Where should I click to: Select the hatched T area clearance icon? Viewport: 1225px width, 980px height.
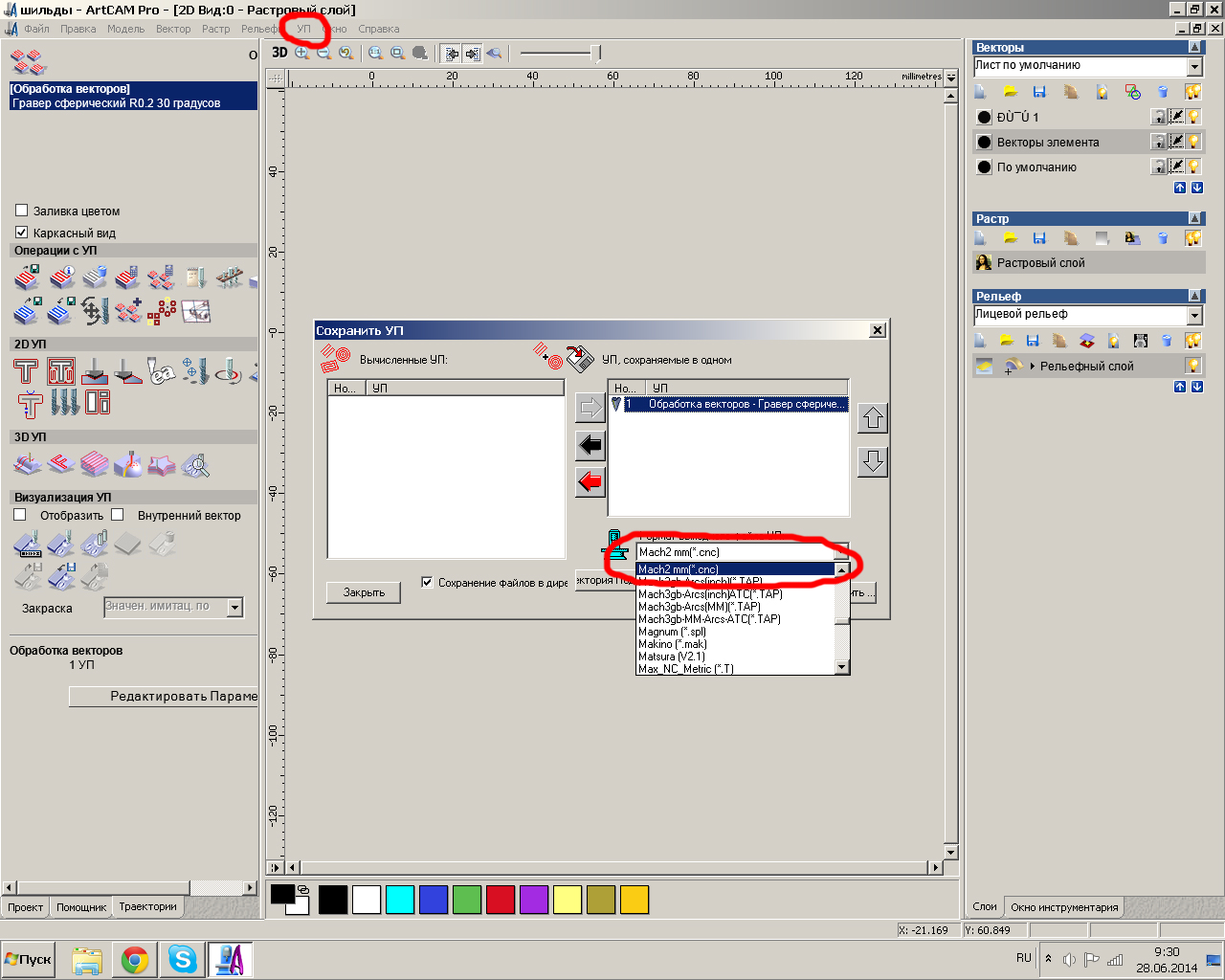click(61, 371)
